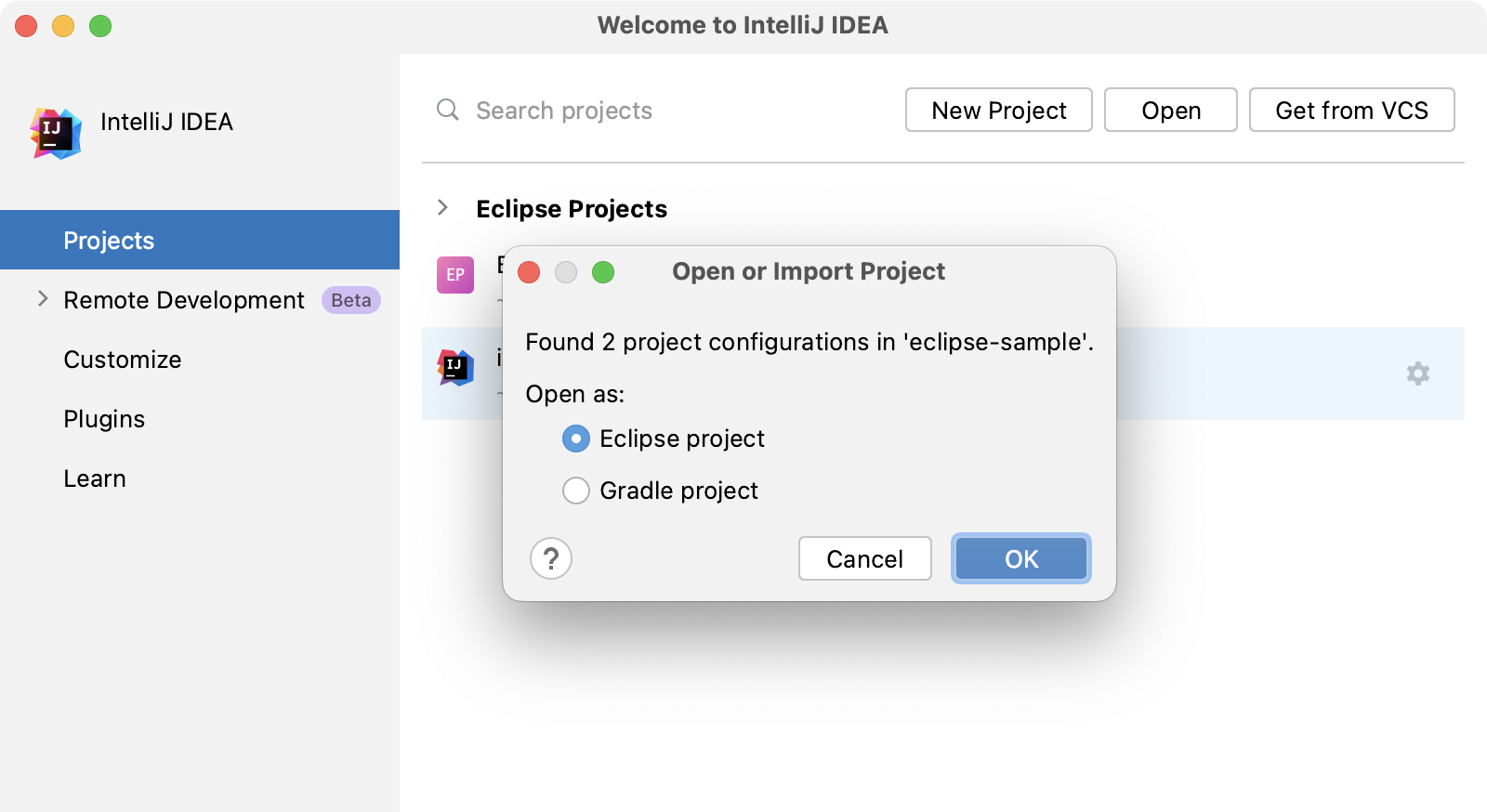The width and height of the screenshot is (1487, 812).
Task: Open help with the question mark button
Action: click(x=551, y=559)
